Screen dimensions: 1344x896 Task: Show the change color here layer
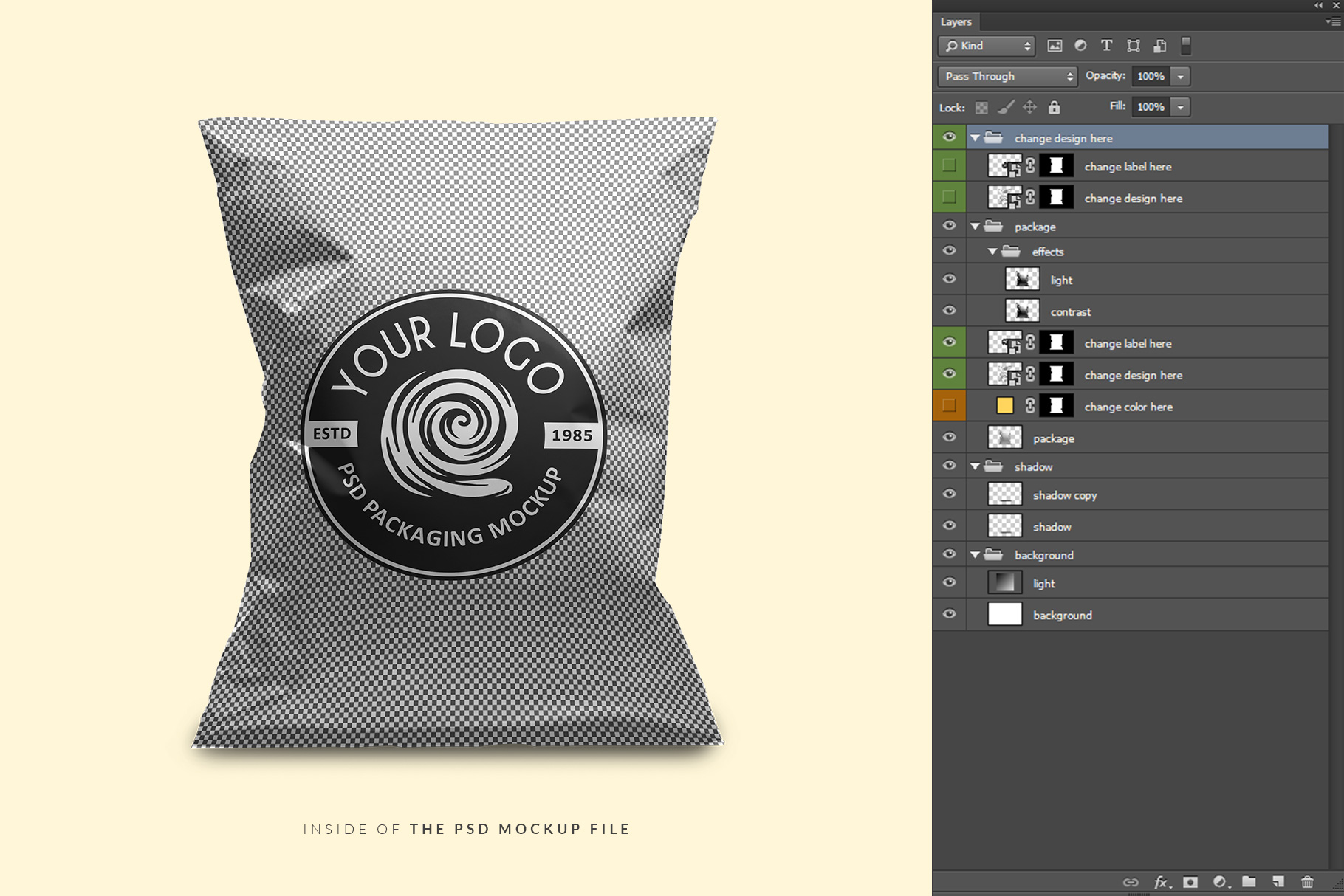tap(950, 406)
